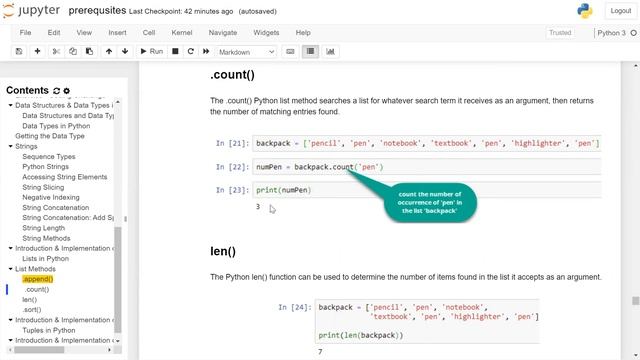
Task: Go to highlighted .append() entry
Action: click(38, 279)
